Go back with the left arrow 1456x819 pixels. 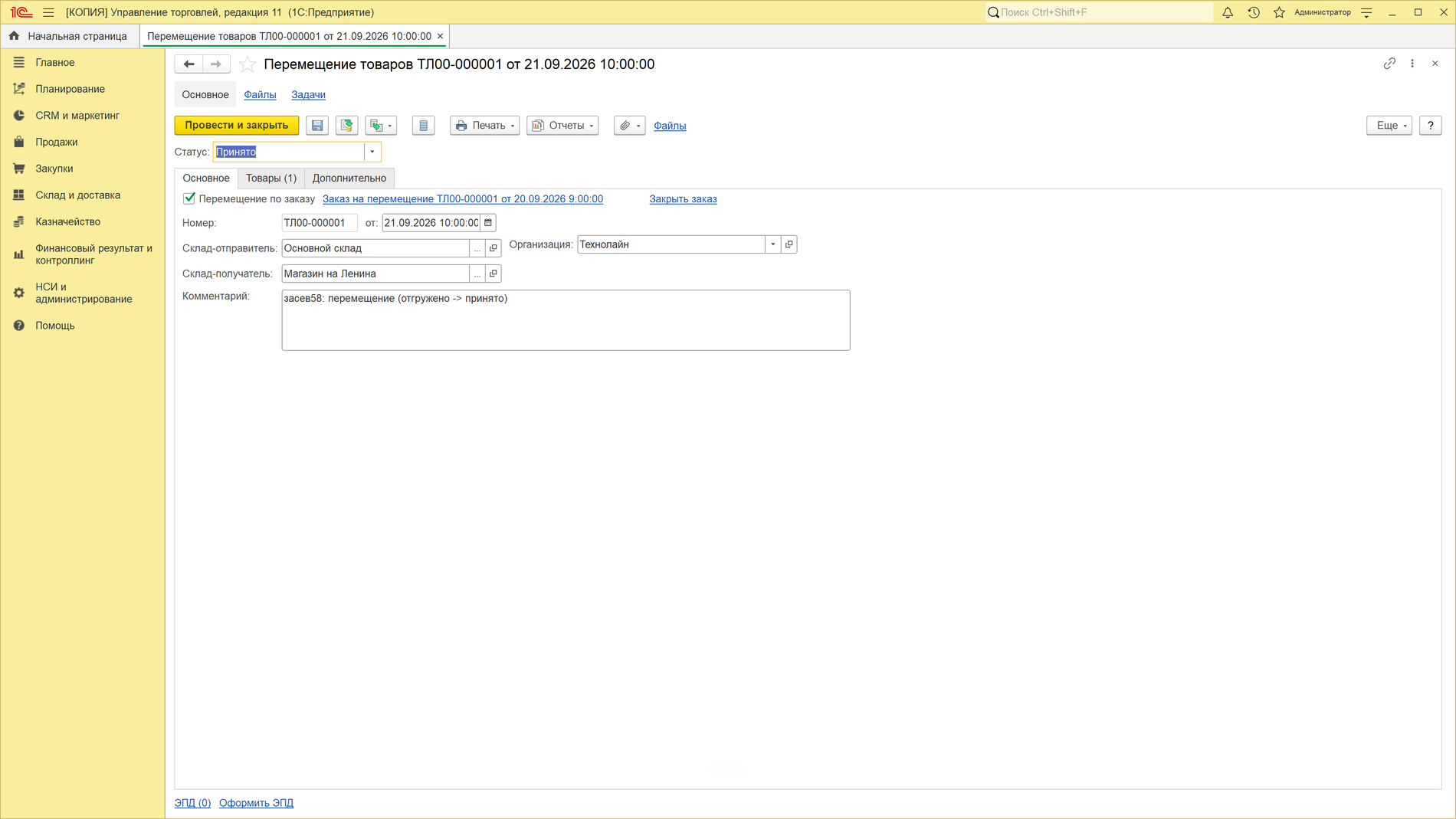tap(189, 64)
